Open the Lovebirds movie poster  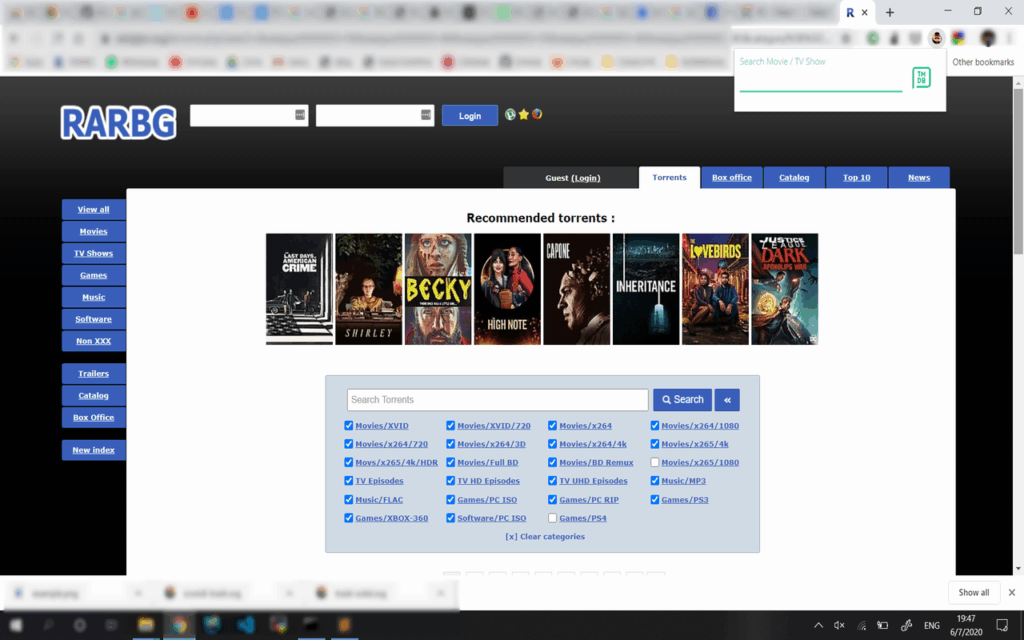click(715, 289)
